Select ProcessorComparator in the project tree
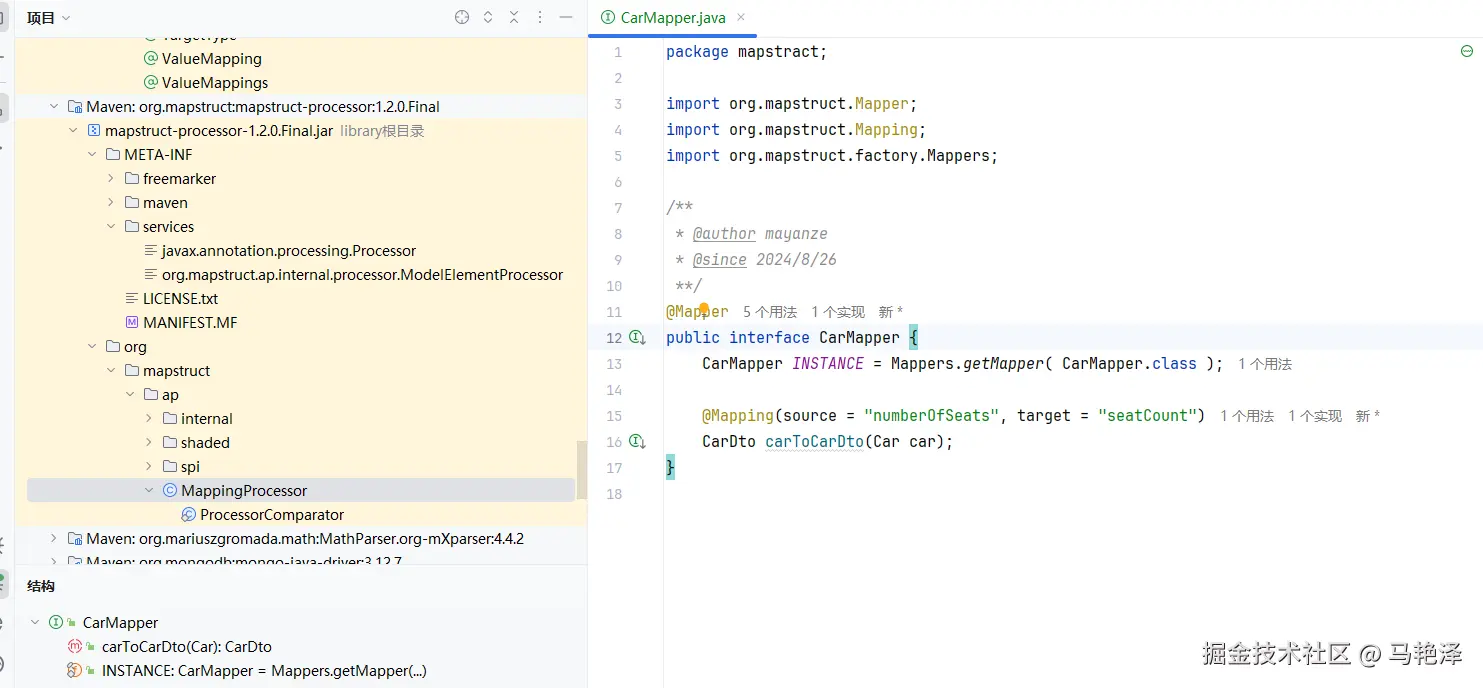The height and width of the screenshot is (688, 1483). (271, 515)
